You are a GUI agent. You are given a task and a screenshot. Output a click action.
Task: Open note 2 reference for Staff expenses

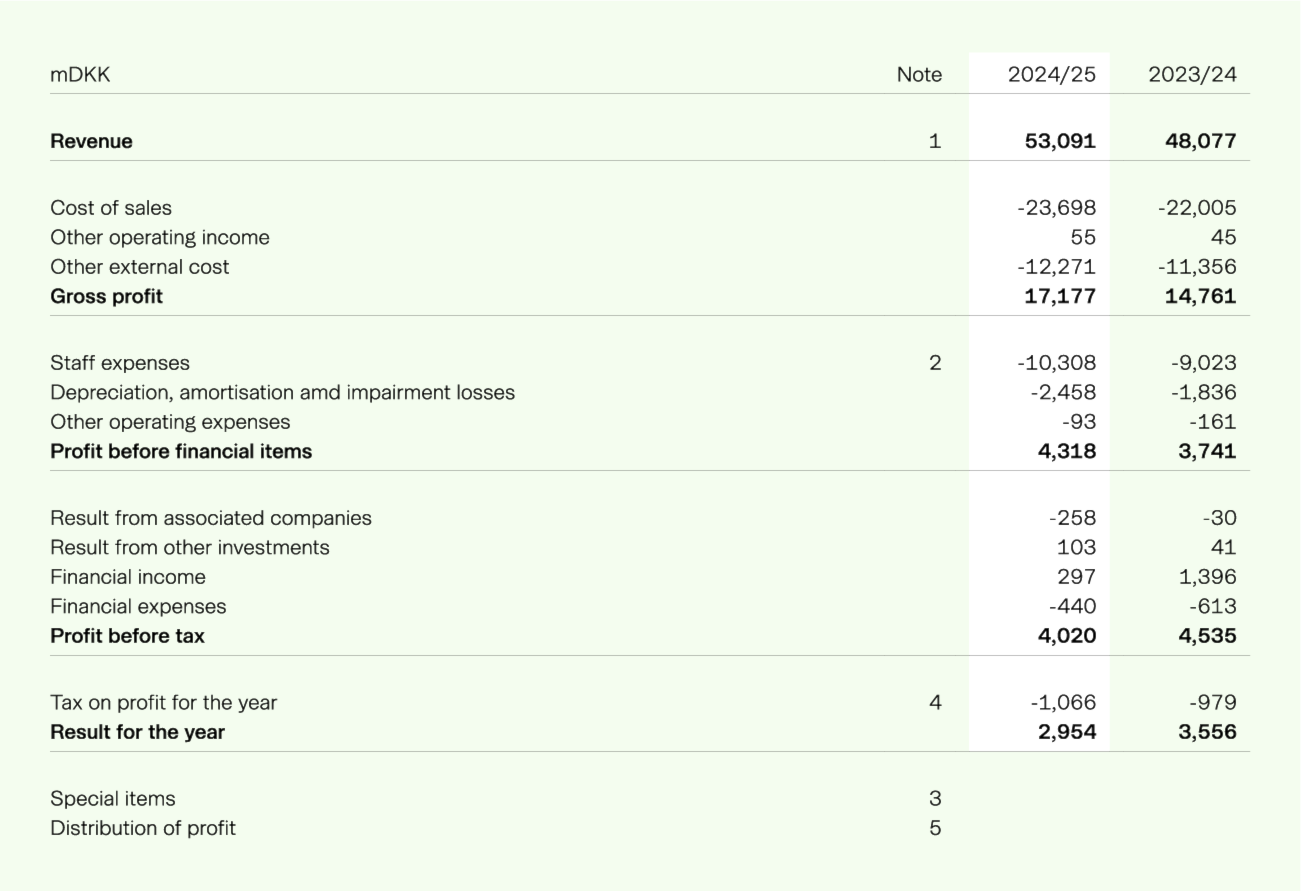[934, 363]
